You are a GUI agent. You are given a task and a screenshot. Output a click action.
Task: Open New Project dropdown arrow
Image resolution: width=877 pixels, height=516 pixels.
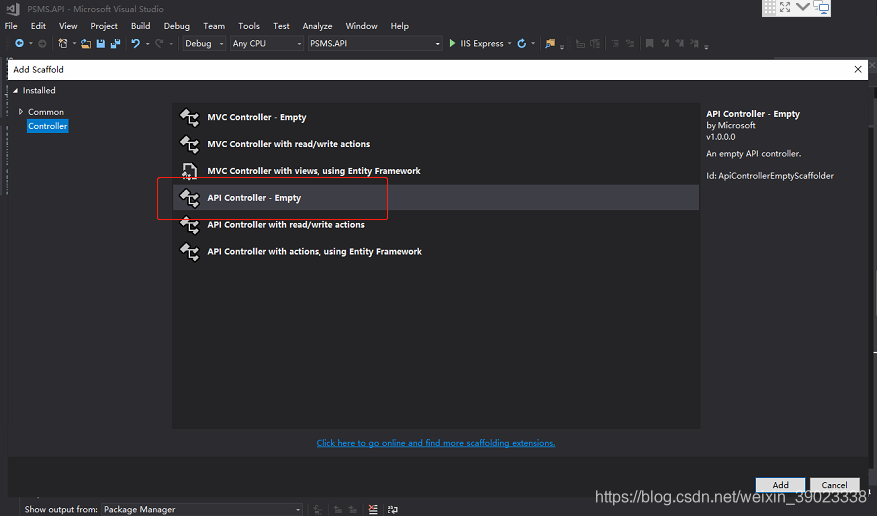click(74, 44)
